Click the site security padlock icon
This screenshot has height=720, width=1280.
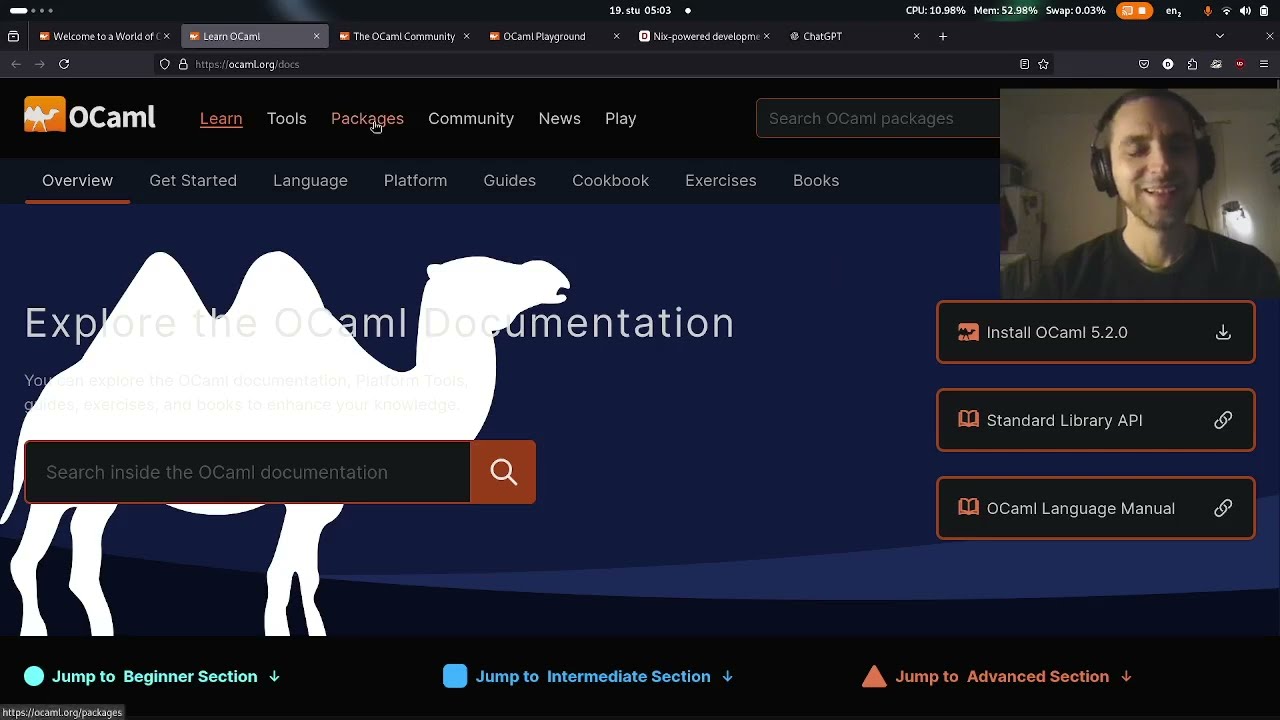183,64
